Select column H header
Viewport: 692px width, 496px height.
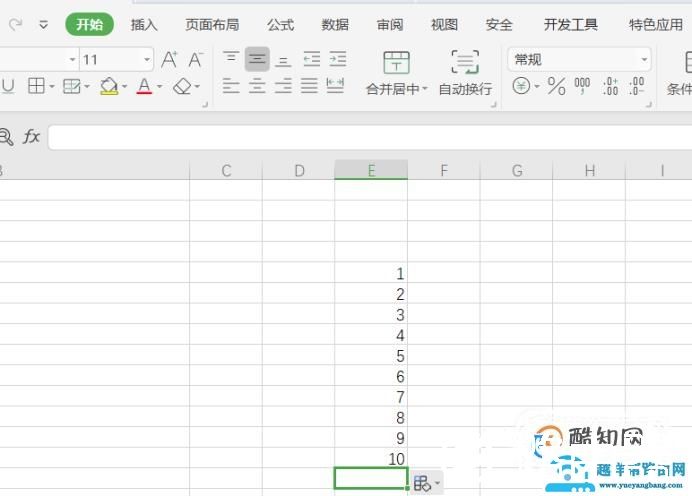[589, 170]
